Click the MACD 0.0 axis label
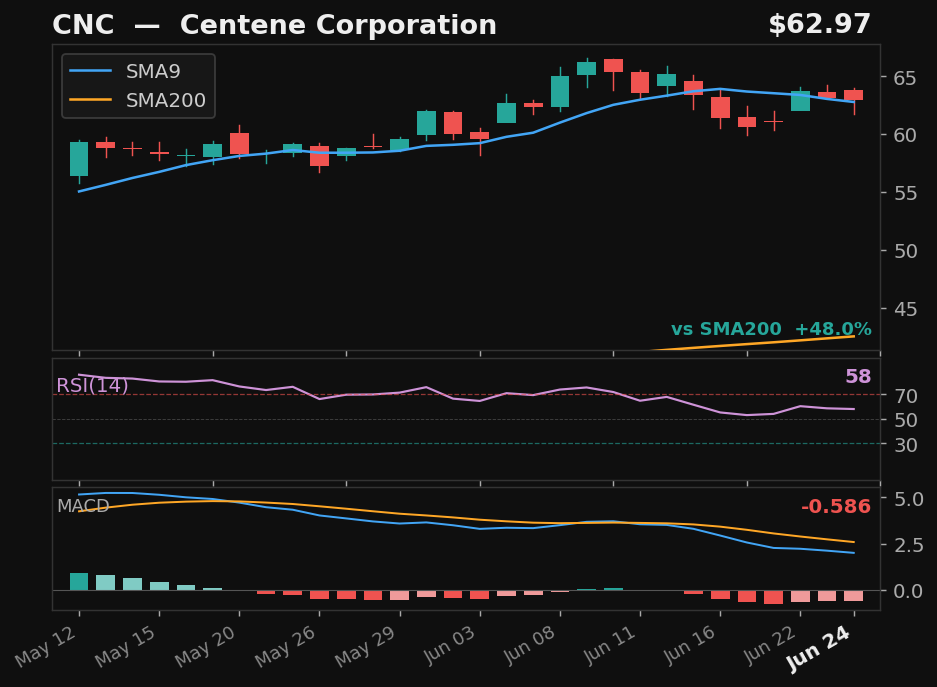 [x=908, y=591]
